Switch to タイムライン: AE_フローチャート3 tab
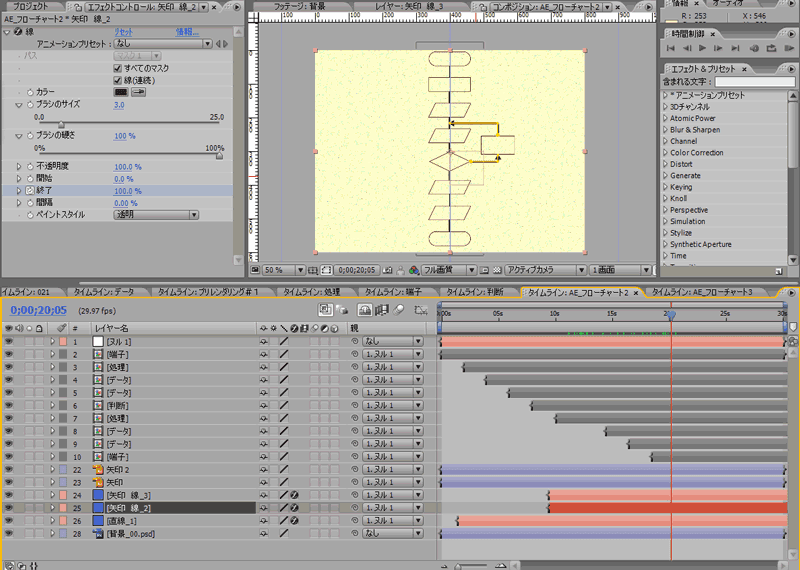 (702, 292)
